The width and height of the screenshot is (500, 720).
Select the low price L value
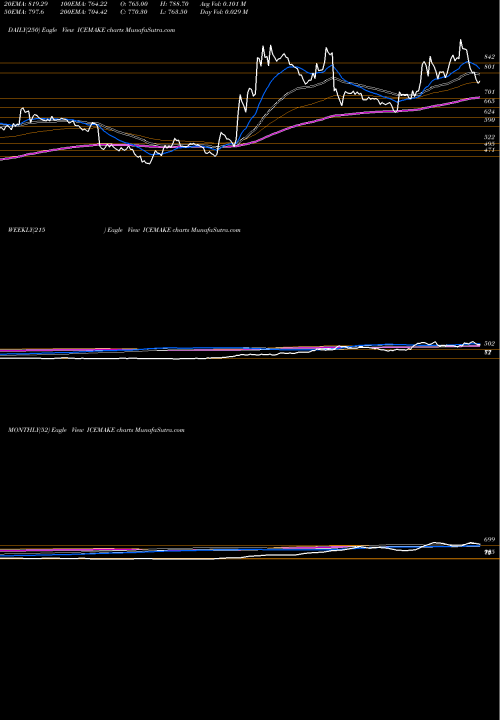coord(174,12)
